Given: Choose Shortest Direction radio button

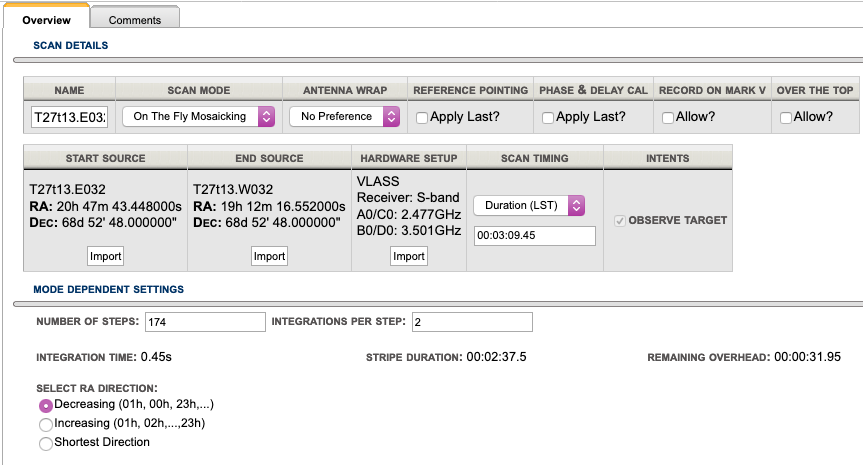Looking at the screenshot, I should pyautogui.click(x=45, y=443).
